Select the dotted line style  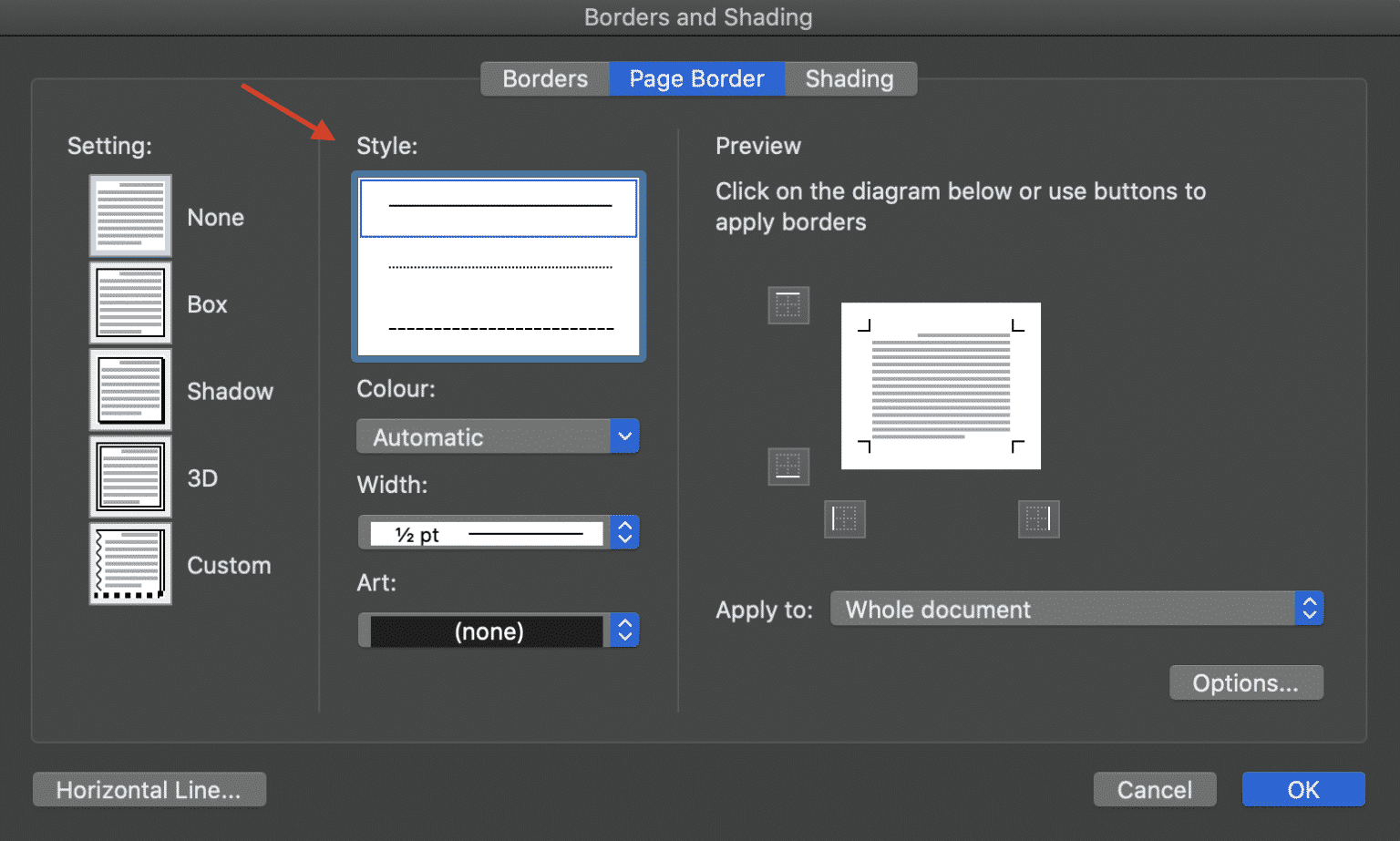(x=498, y=267)
